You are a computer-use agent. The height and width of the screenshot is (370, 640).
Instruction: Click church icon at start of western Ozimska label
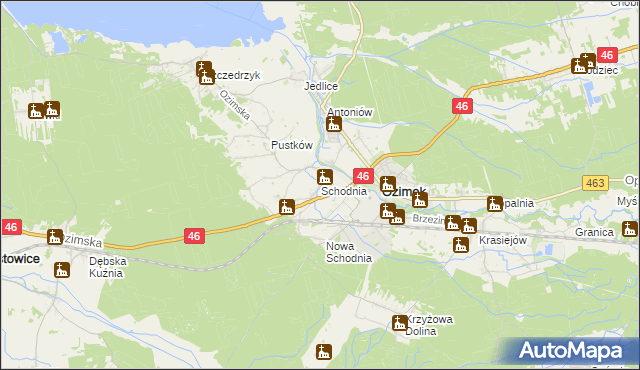point(55,237)
